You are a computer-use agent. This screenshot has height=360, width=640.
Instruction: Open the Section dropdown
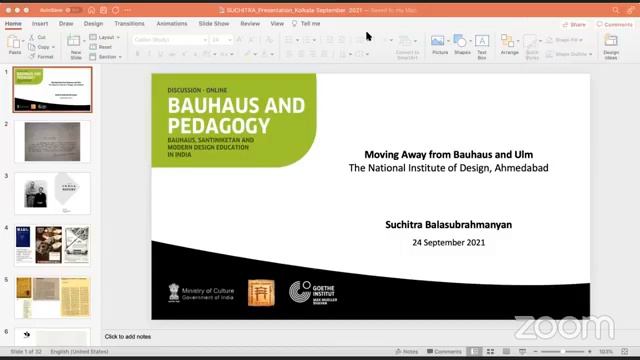(106, 57)
